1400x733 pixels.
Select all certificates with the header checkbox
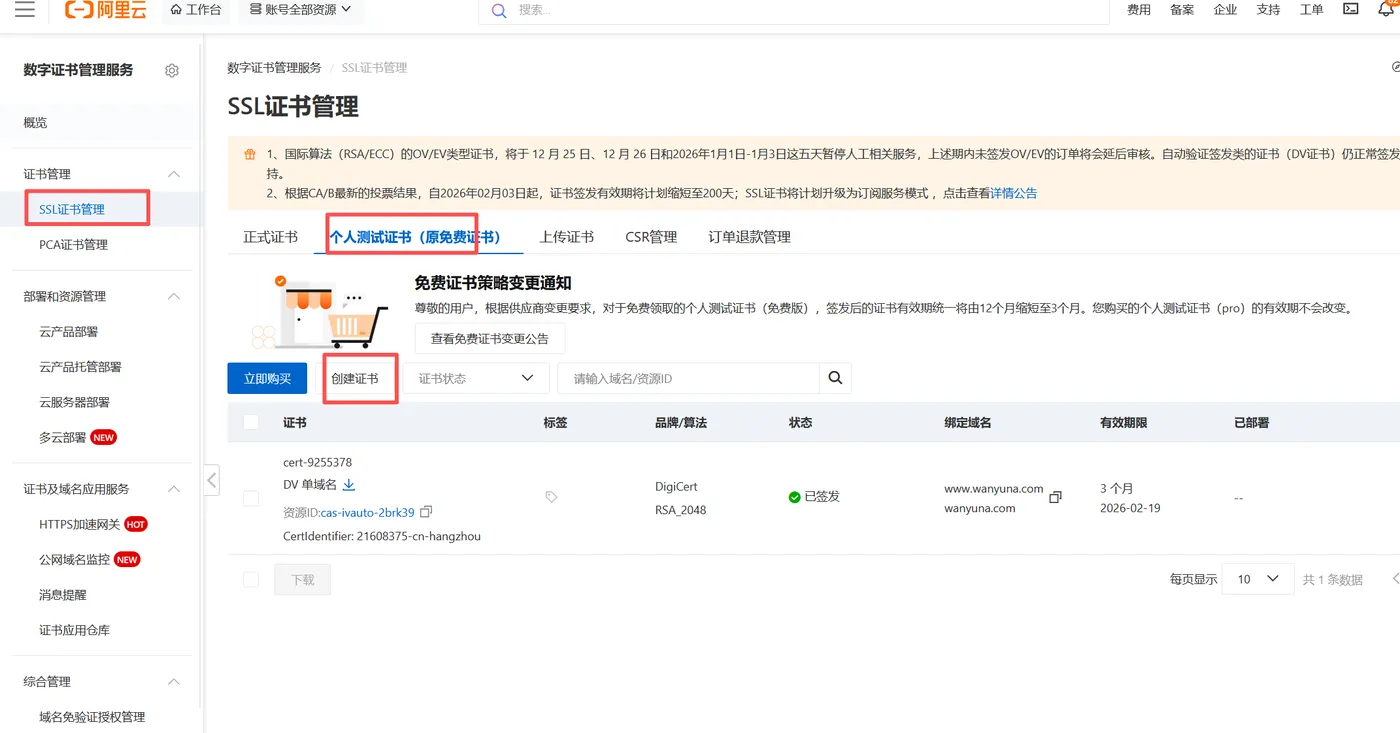251,423
